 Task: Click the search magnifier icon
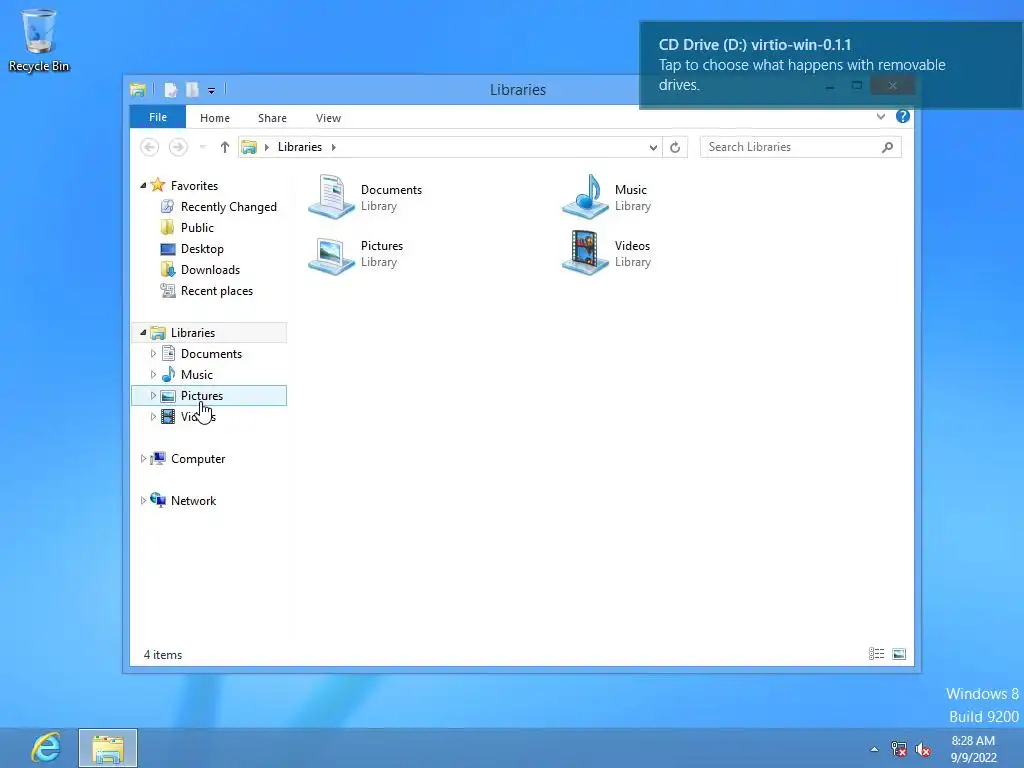click(887, 147)
